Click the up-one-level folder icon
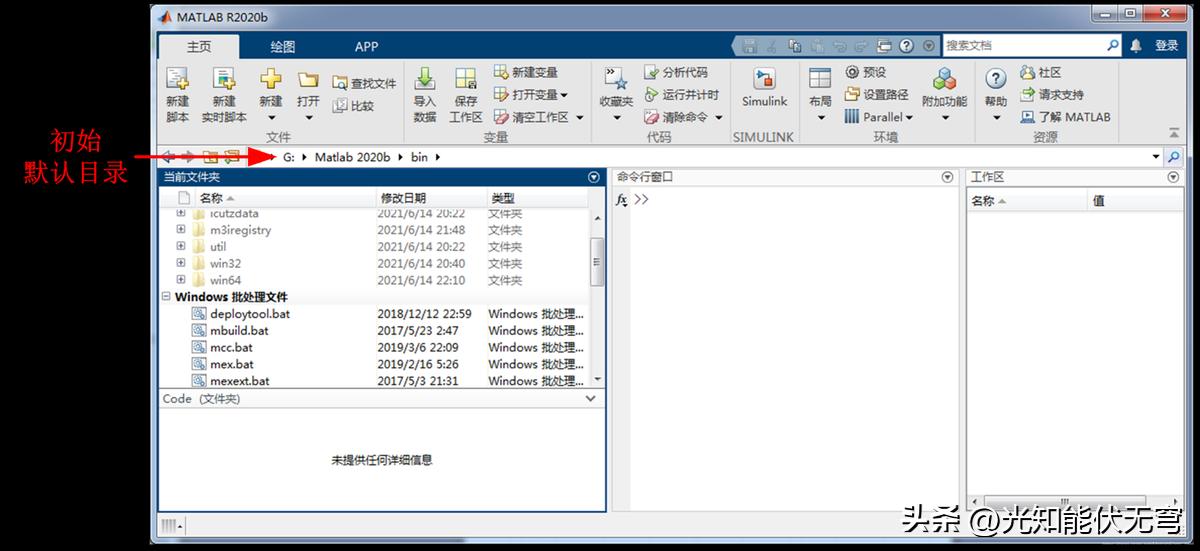Screen dimensions: 1200x551 210,156
